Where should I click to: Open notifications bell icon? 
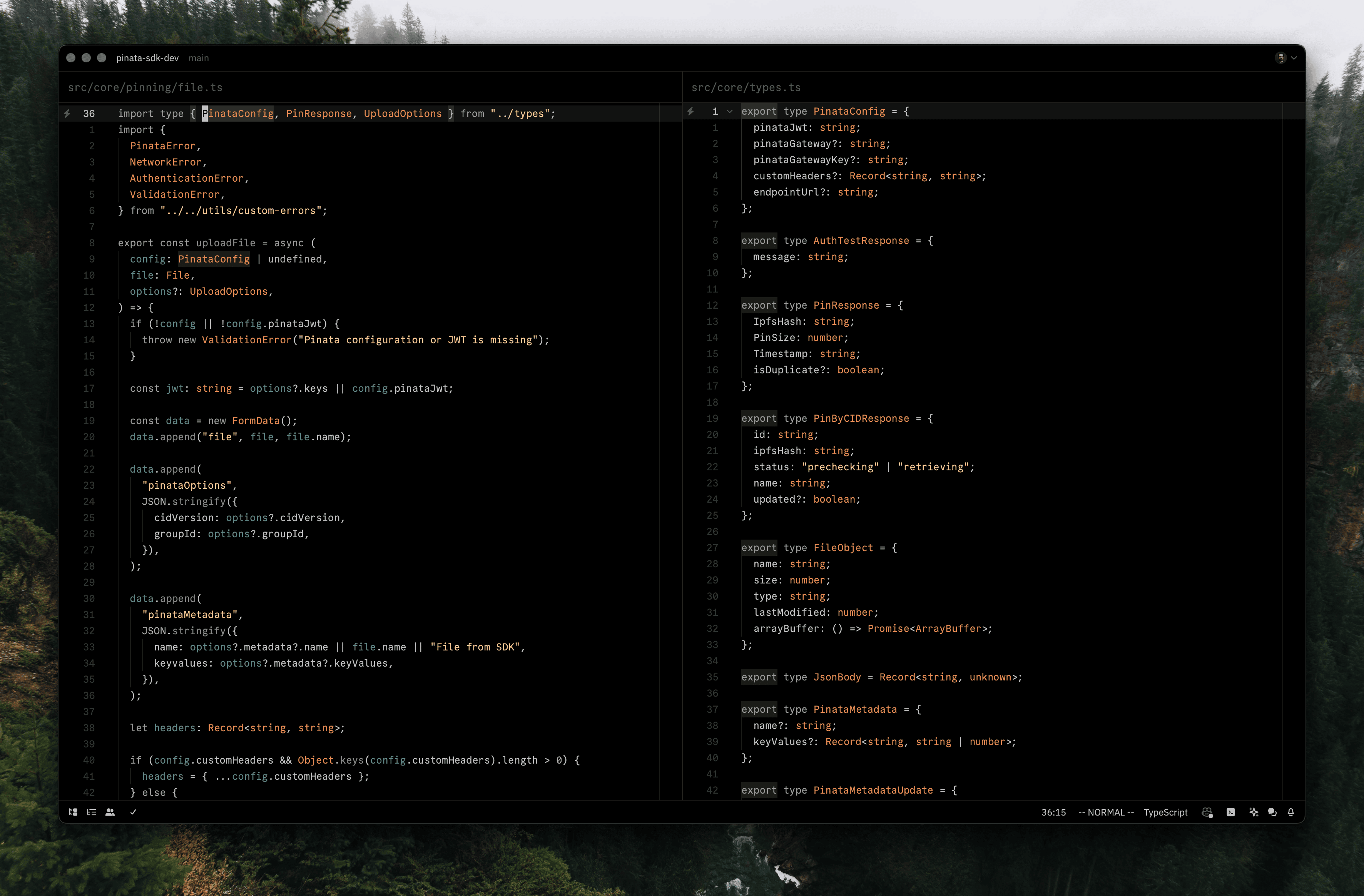point(1290,812)
